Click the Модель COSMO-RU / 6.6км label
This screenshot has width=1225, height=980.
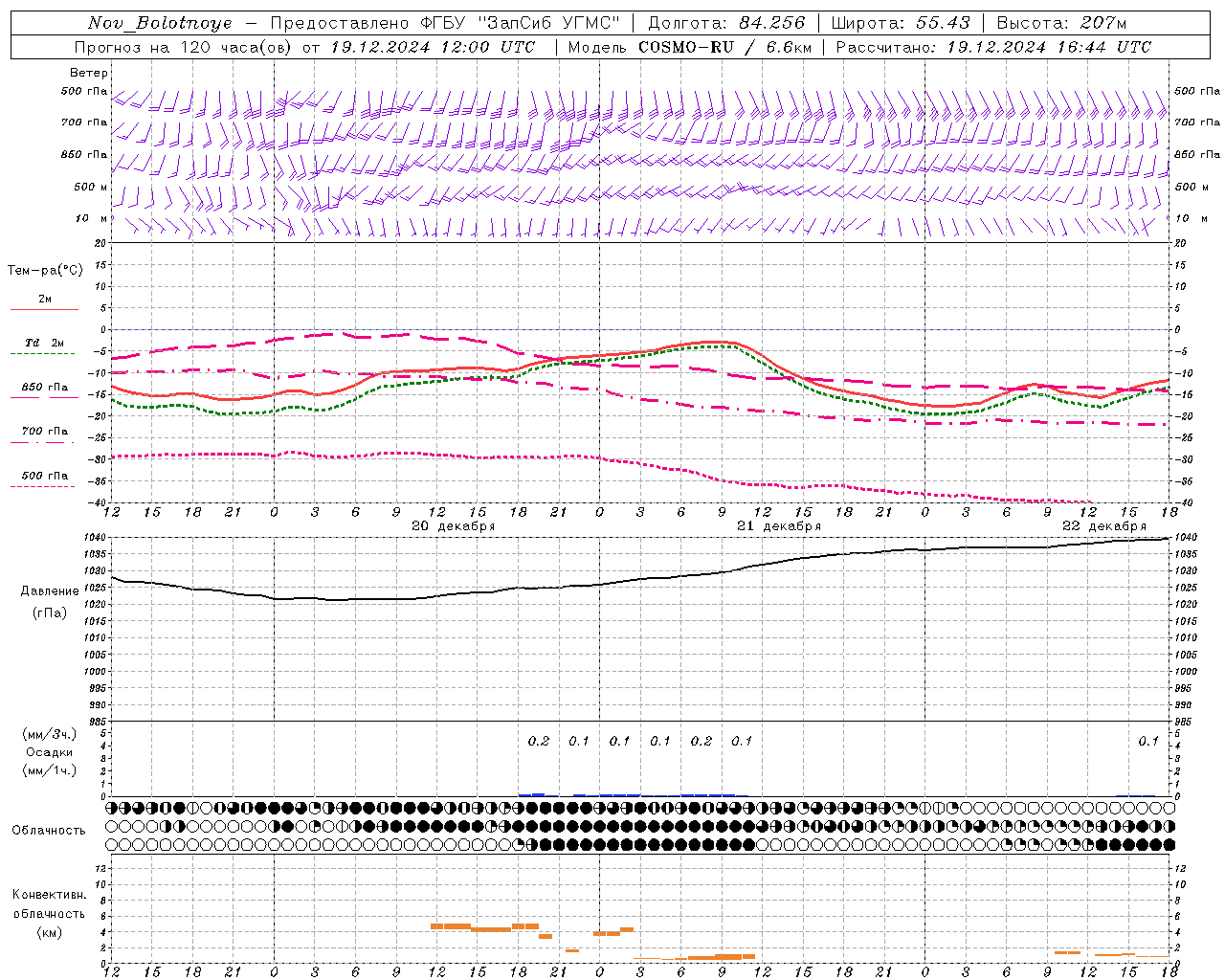click(689, 47)
